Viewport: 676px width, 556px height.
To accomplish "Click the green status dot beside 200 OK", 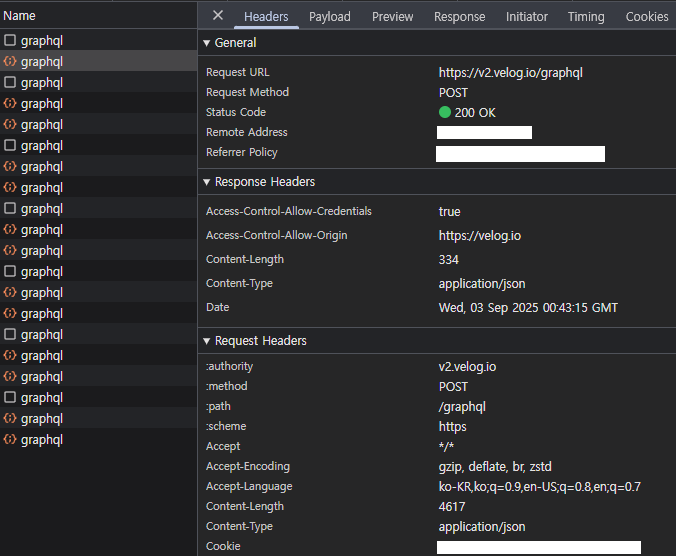I will 444,112.
